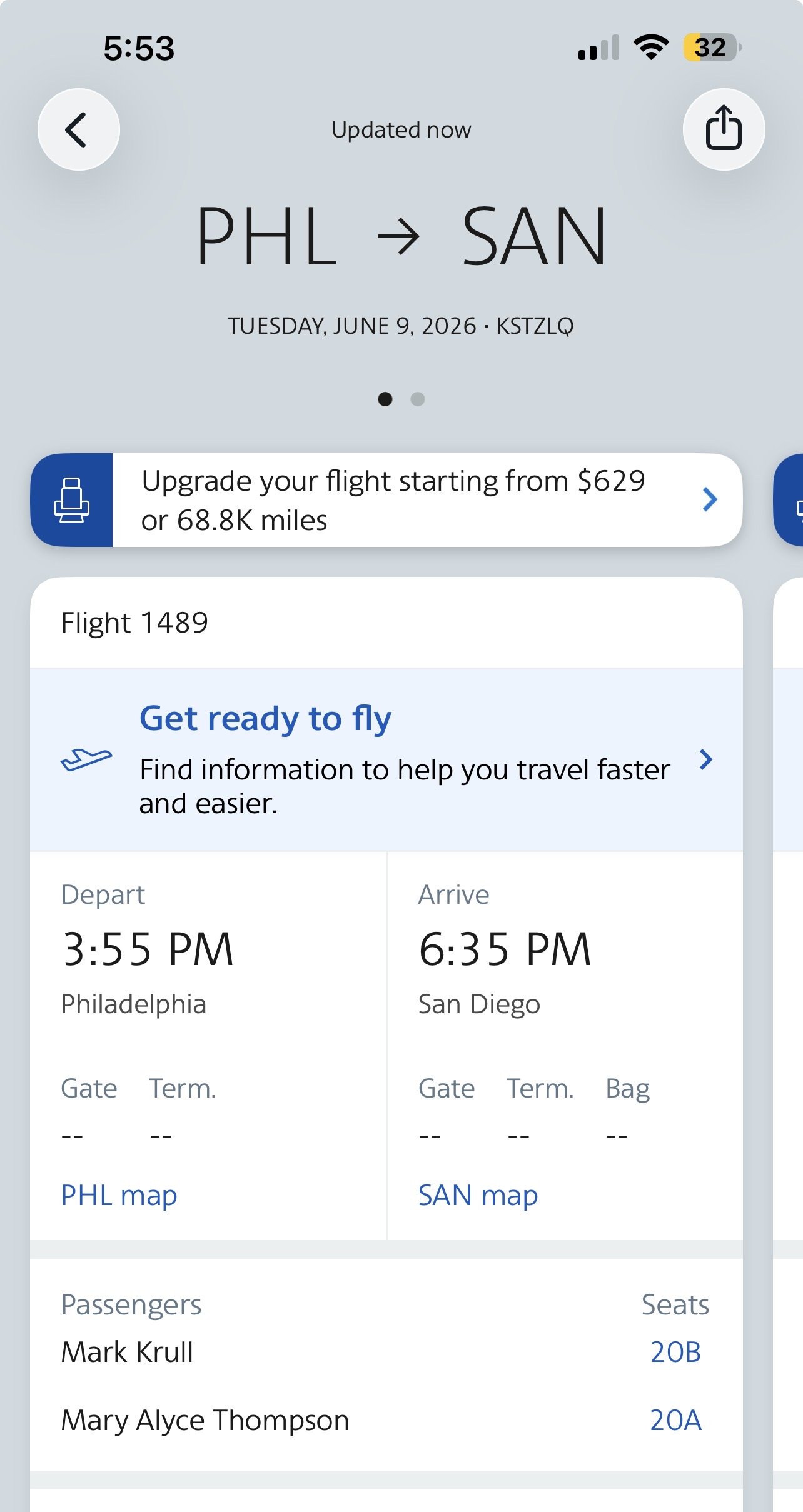Image resolution: width=803 pixels, height=1512 pixels.
Task: Tap the airplane icon beside Get ready to fly
Action: pyautogui.click(x=86, y=759)
